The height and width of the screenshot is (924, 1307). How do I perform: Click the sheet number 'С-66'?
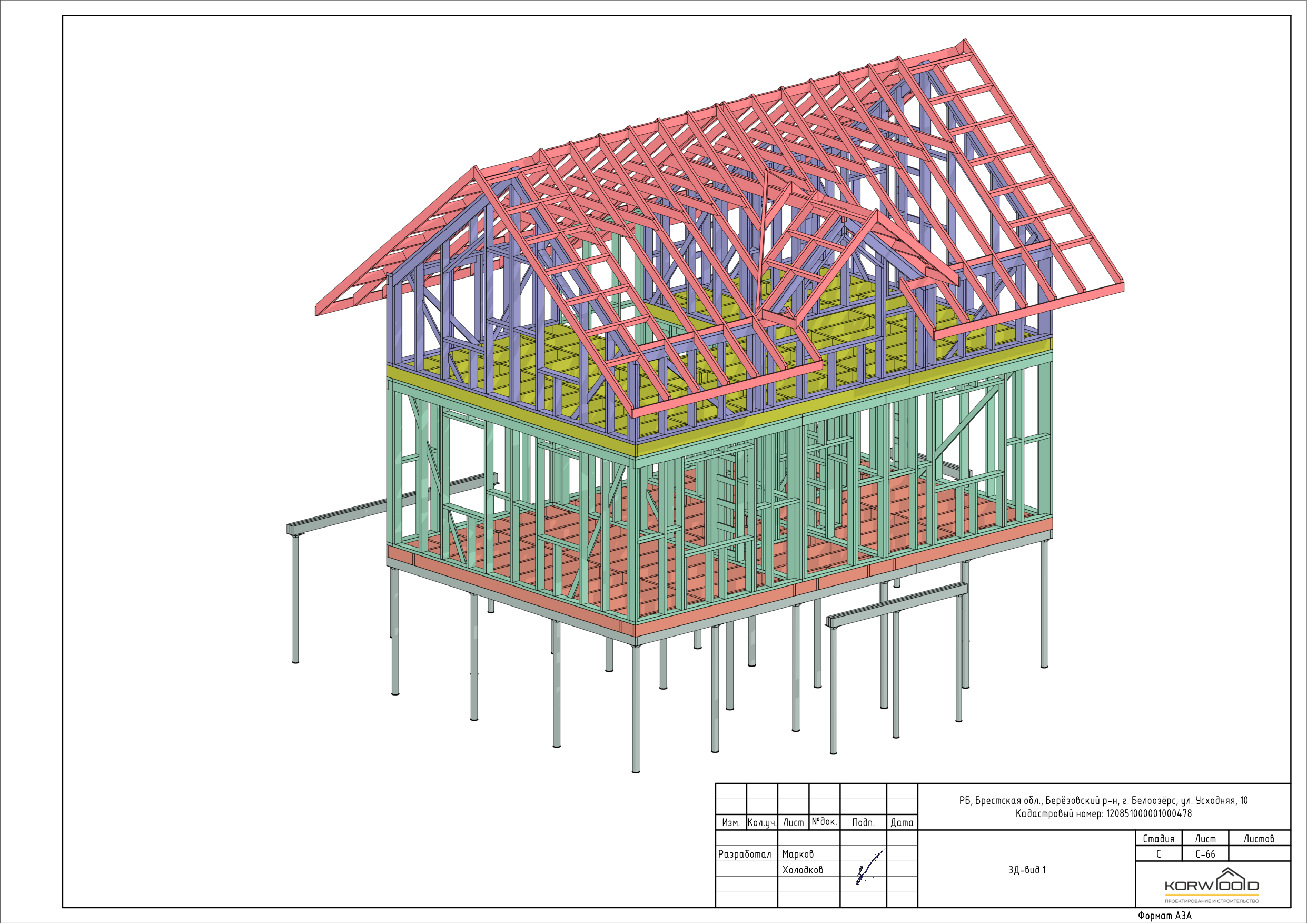point(1205,854)
